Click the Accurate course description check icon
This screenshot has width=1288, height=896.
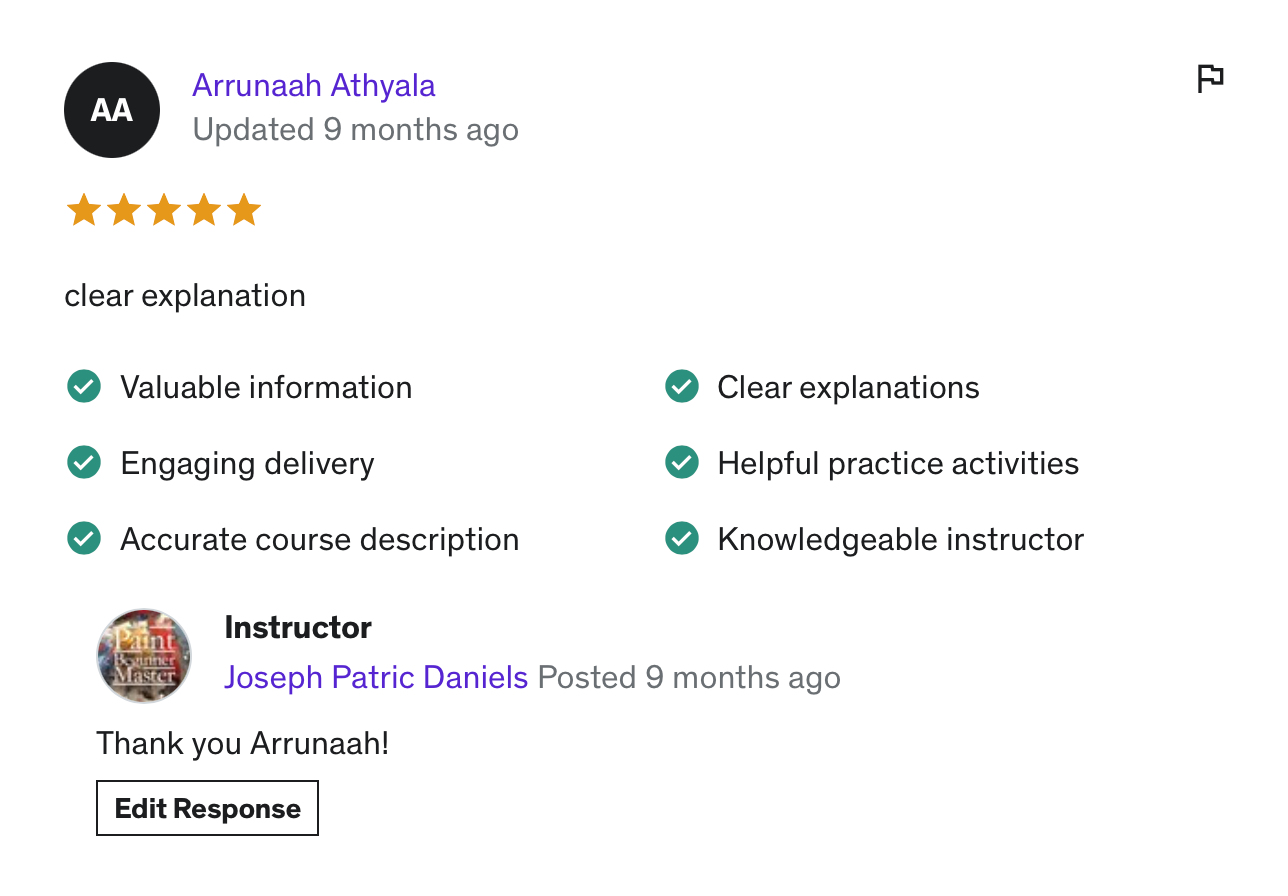point(84,538)
